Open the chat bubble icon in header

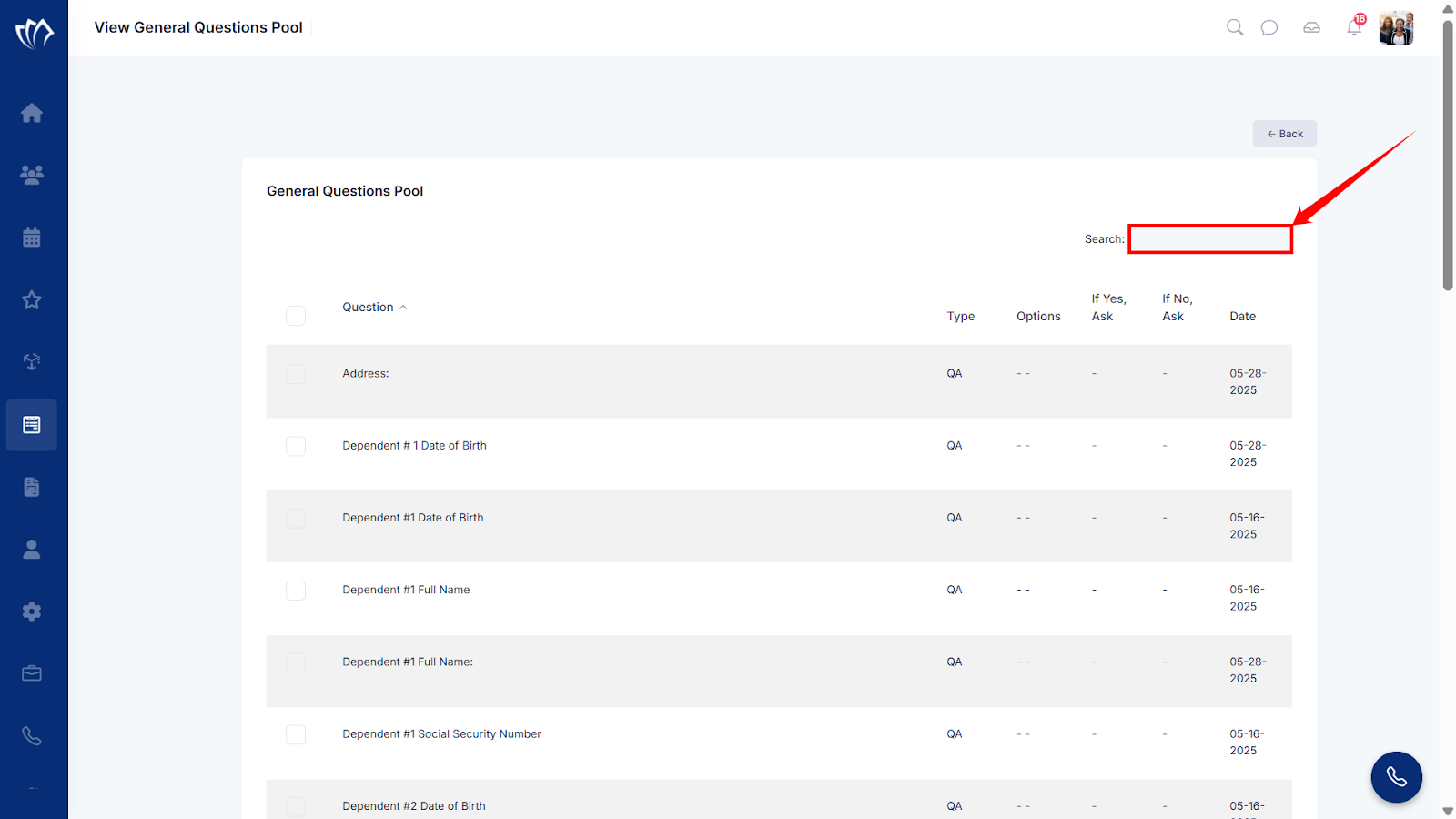pyautogui.click(x=1269, y=27)
